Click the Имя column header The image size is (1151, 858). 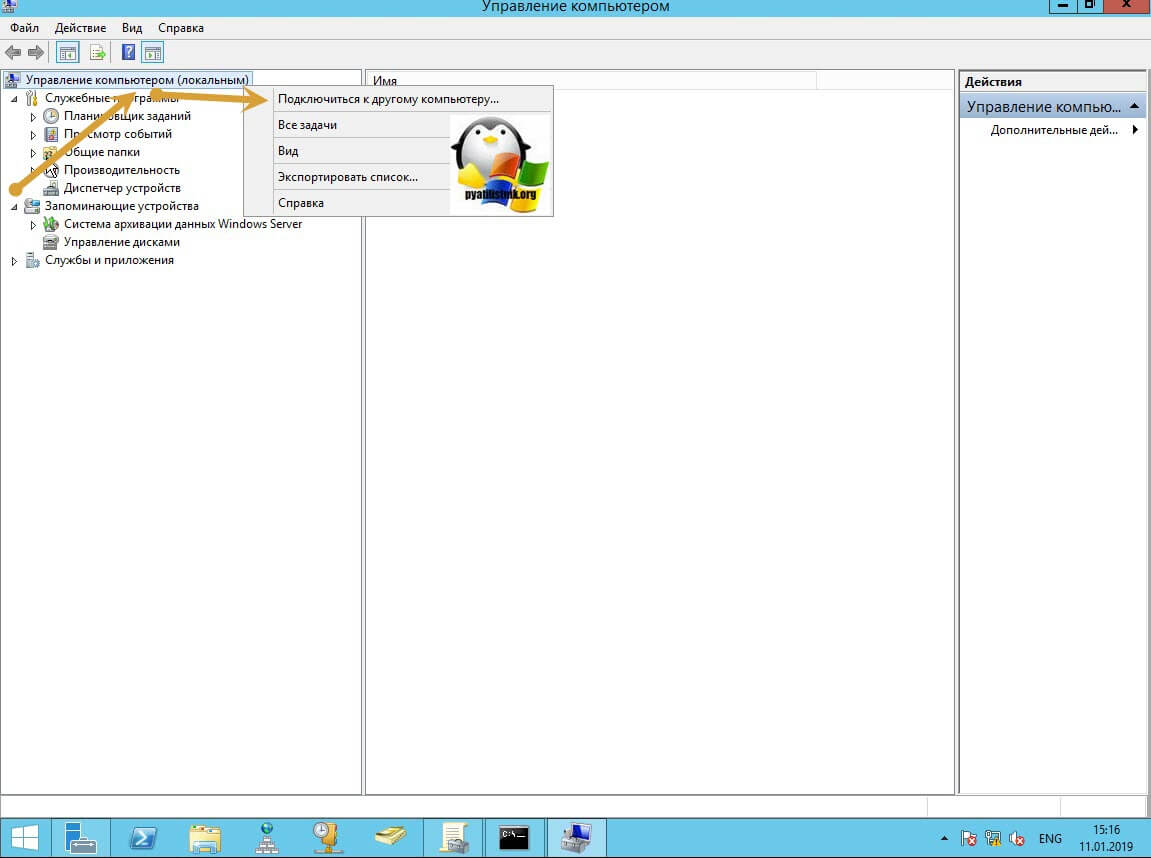pos(590,81)
